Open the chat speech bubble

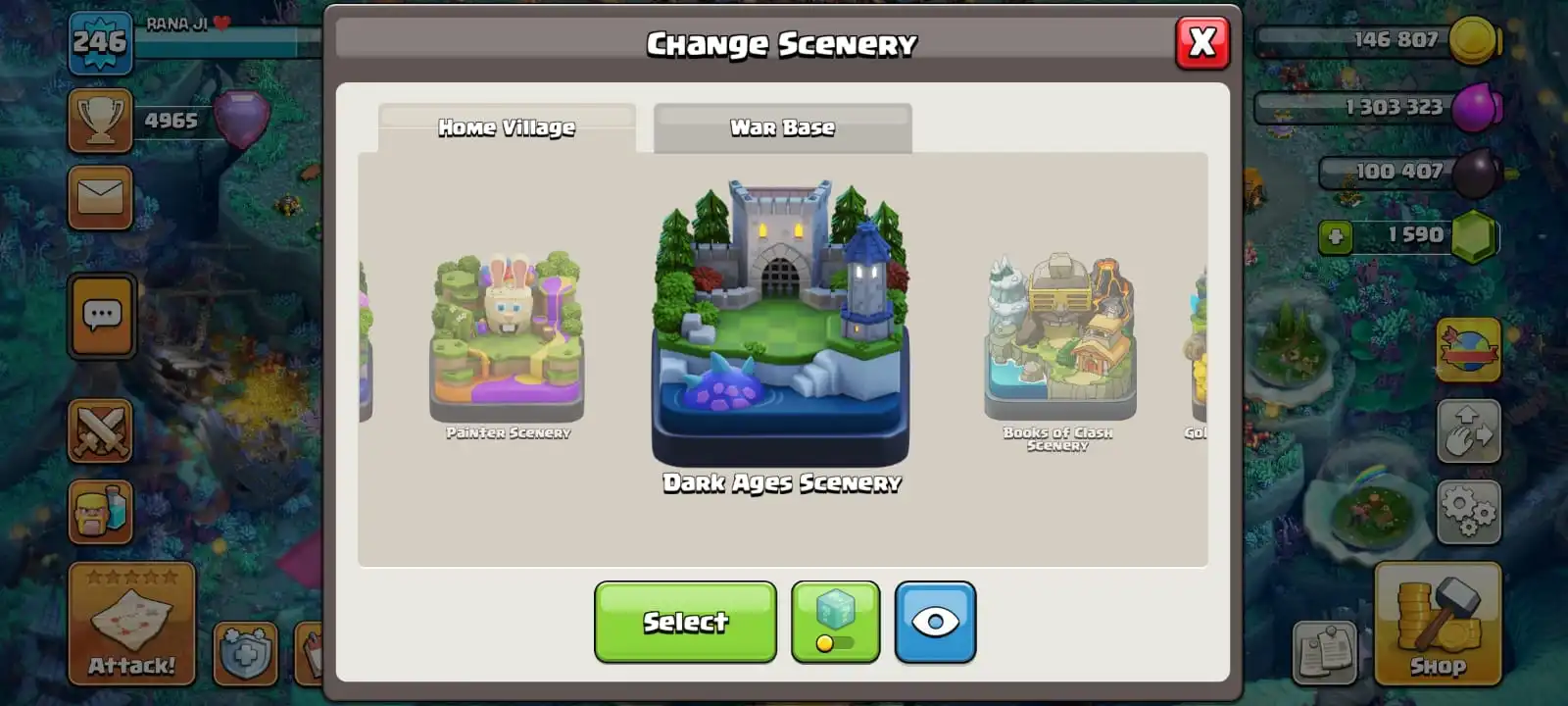[102, 316]
